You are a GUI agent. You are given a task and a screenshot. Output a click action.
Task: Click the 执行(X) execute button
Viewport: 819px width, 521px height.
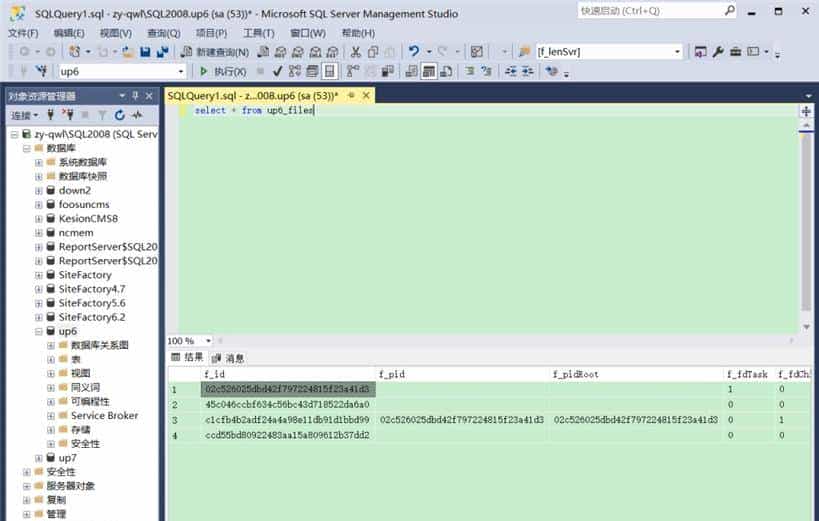coord(223,71)
